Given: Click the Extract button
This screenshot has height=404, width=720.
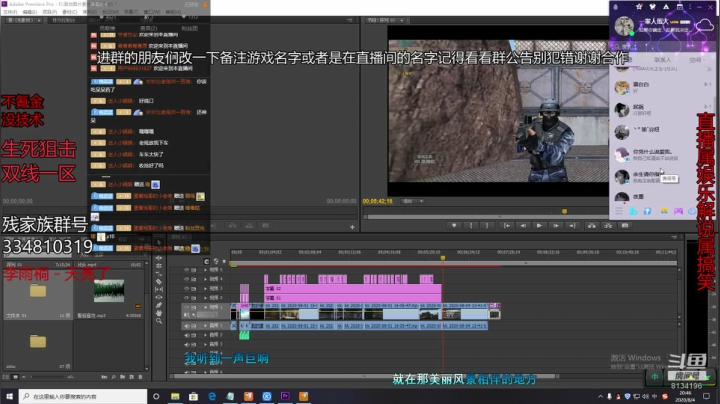Looking at the screenshot, I should 608,225.
